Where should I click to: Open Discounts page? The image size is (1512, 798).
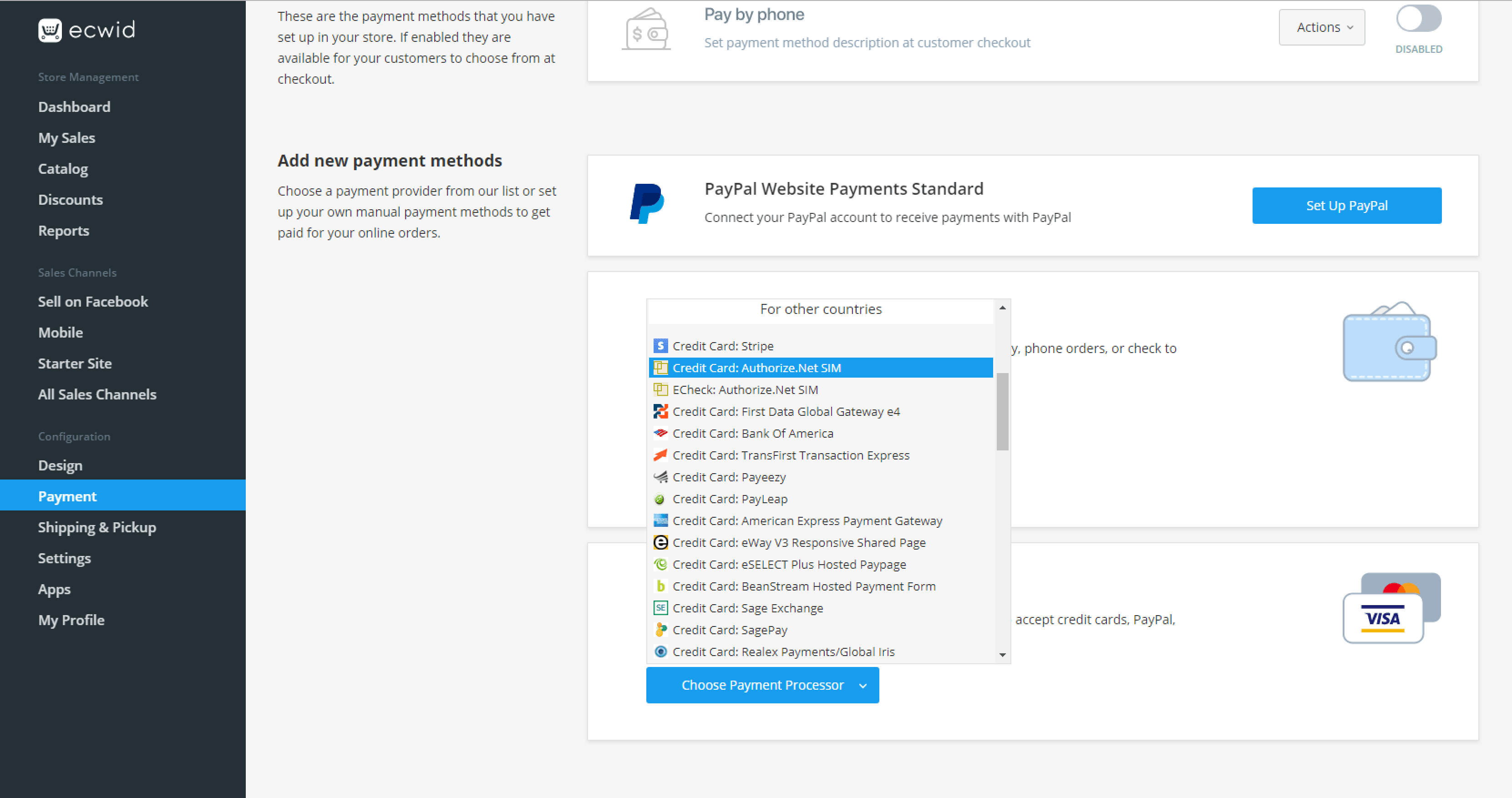[71, 199]
